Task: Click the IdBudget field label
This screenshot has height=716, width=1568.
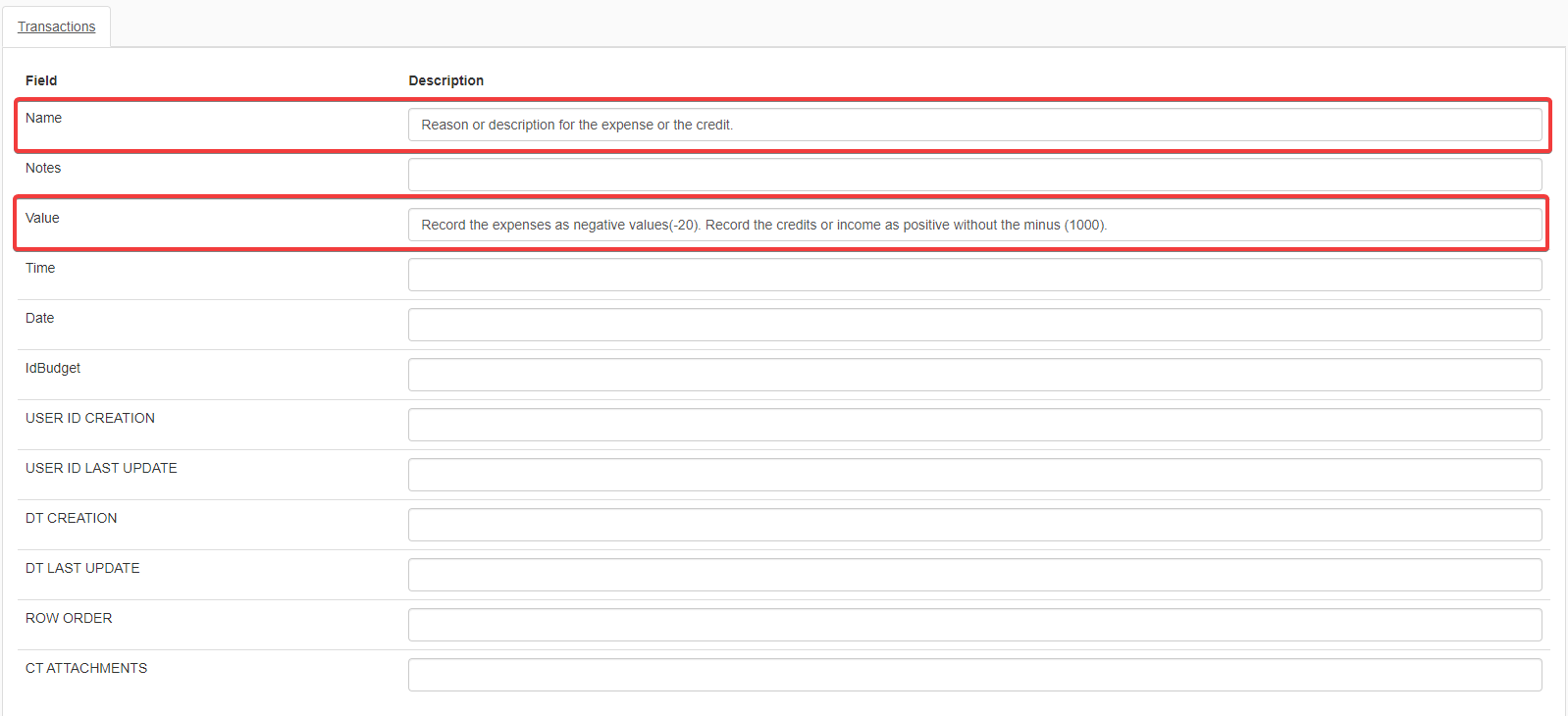Action: [x=53, y=368]
